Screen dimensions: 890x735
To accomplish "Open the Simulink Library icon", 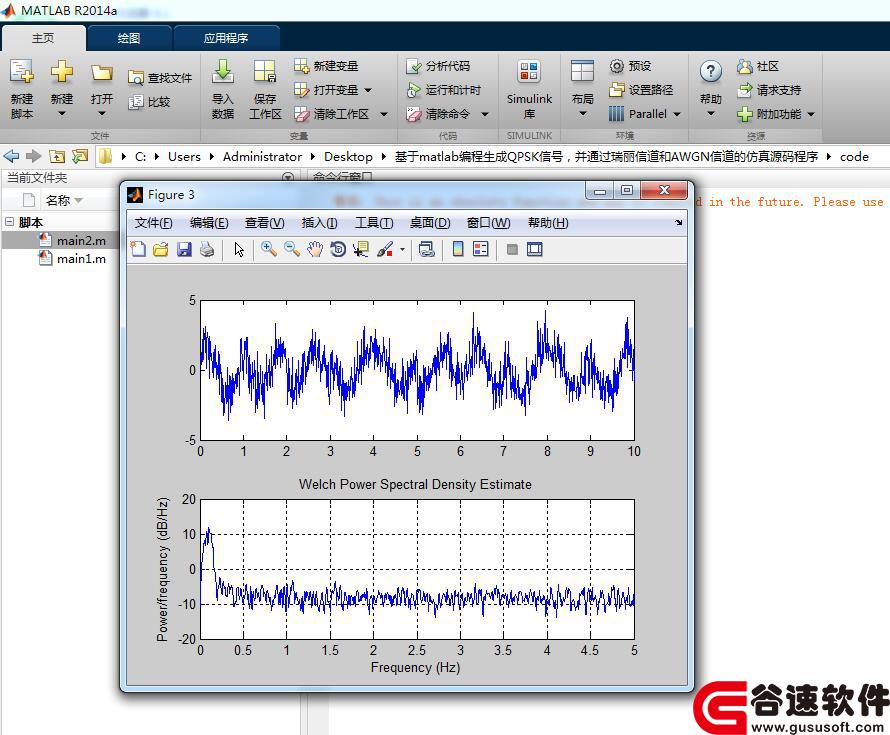I will click(x=529, y=72).
